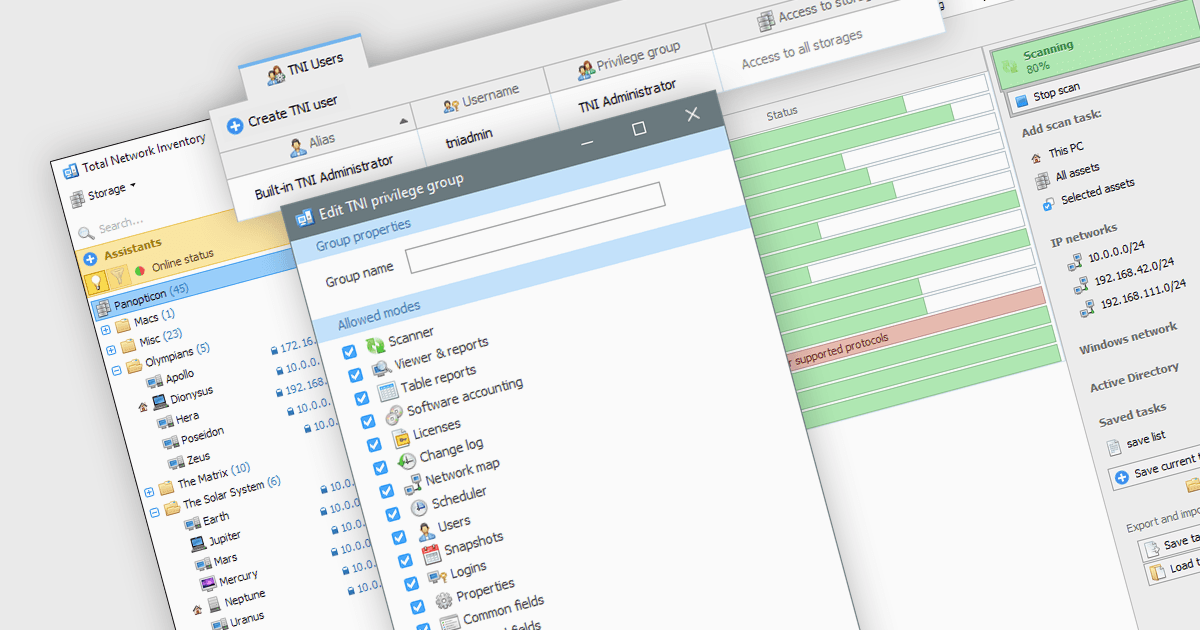Click the Logins icon
This screenshot has width=1200, height=630.
[437, 578]
